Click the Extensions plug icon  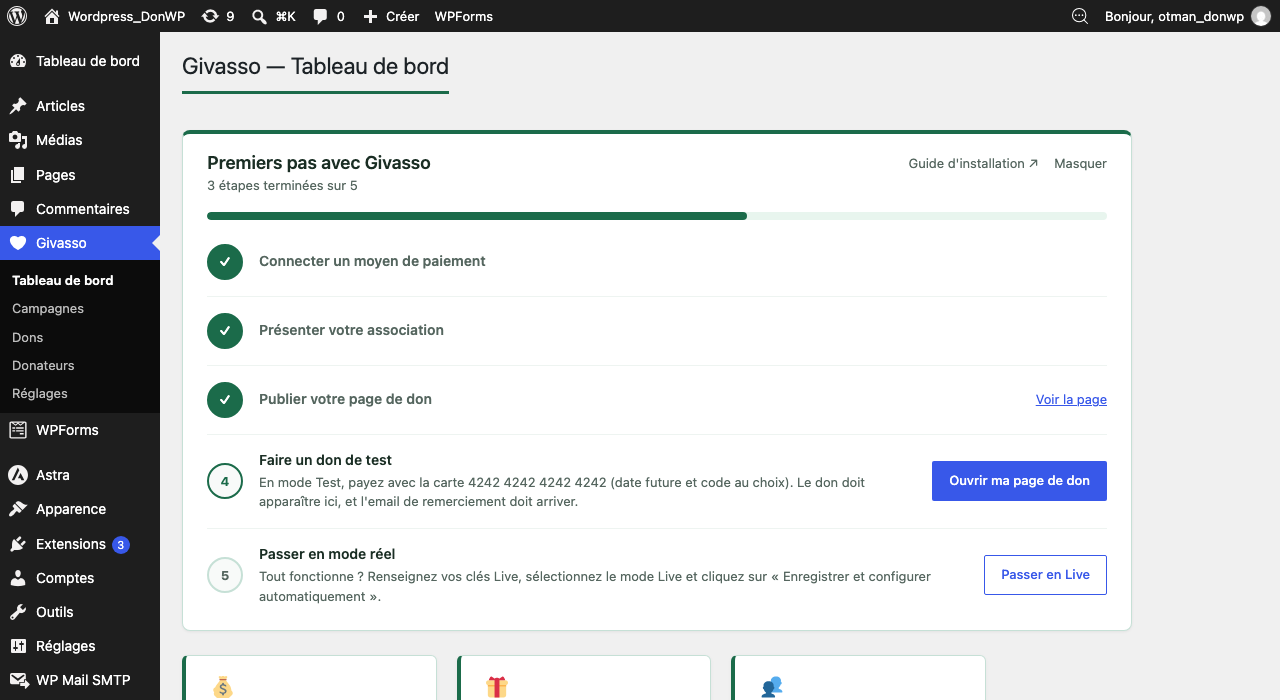click(x=18, y=544)
